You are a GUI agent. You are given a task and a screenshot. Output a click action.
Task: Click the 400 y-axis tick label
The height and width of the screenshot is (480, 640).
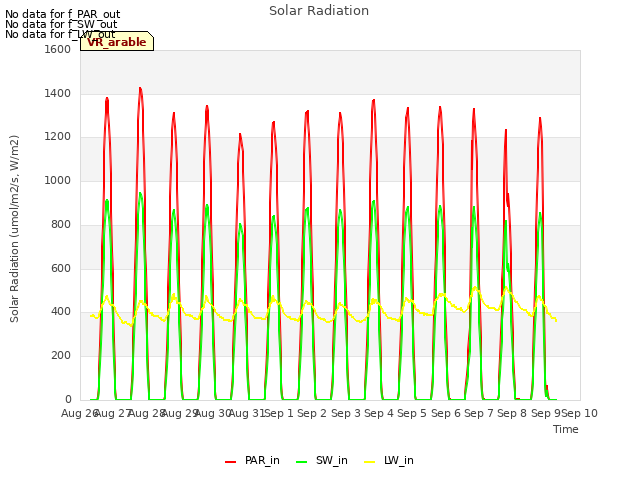(x=61, y=312)
